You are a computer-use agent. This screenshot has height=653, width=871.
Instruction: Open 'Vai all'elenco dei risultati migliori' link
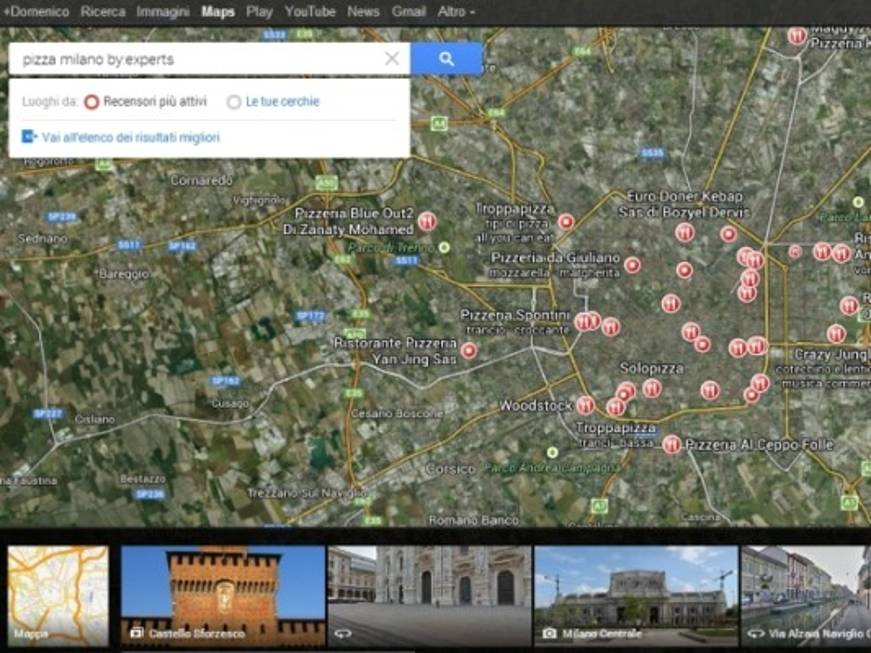(x=131, y=137)
